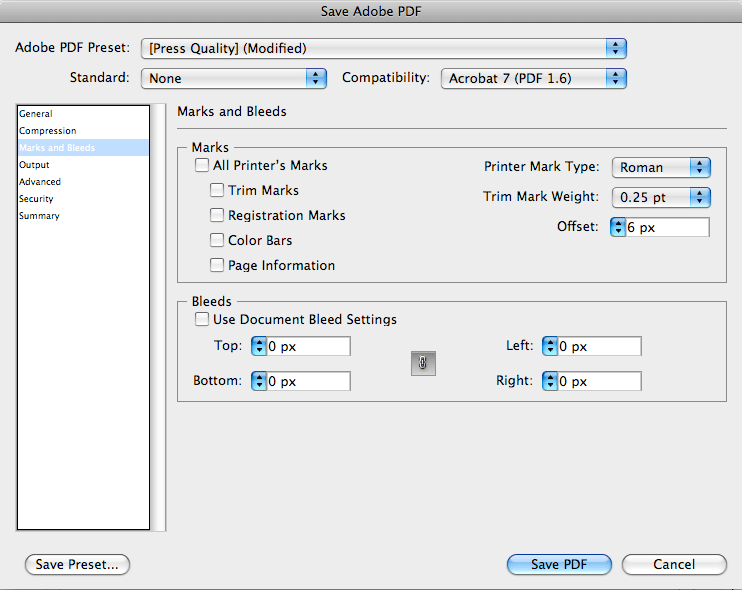The image size is (742, 590).
Task: Click into the Left bleed field
Action: pos(600,346)
